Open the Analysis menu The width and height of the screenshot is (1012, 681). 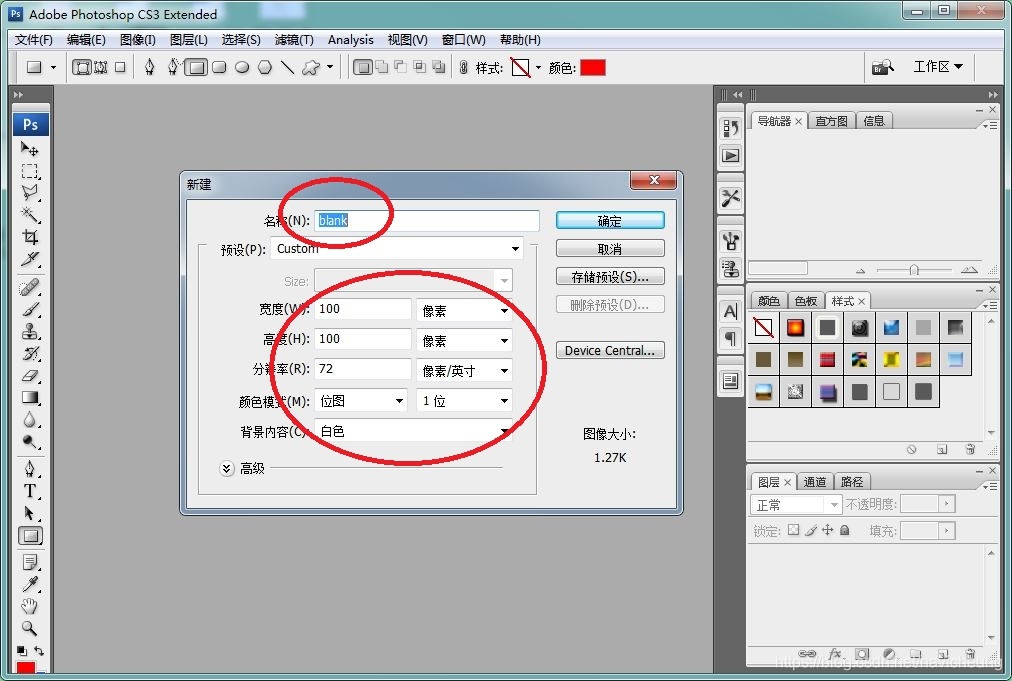click(350, 40)
